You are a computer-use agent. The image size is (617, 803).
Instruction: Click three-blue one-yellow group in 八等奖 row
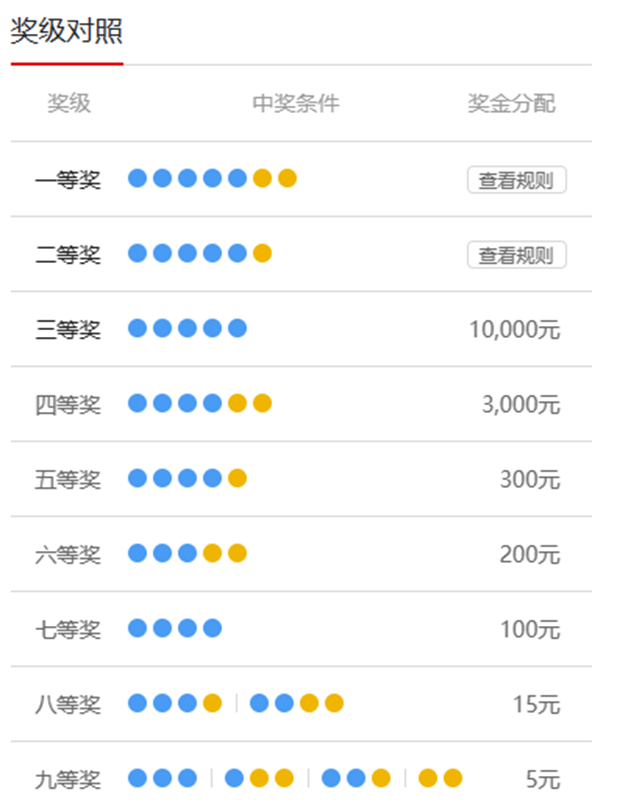(x=174, y=703)
